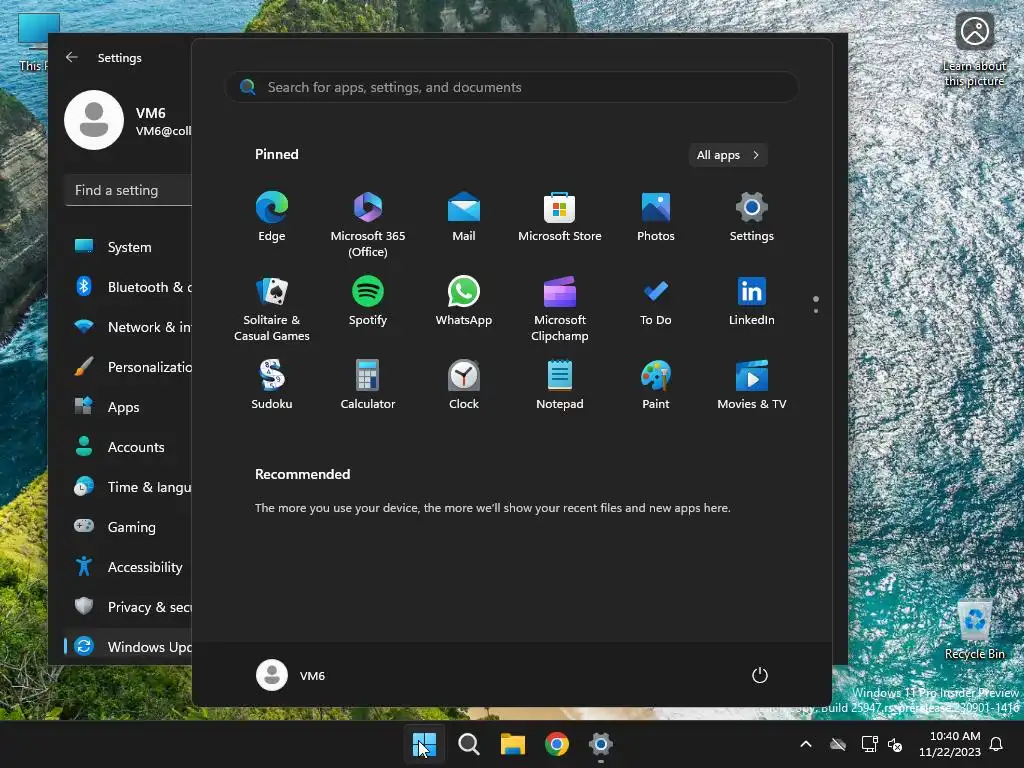Launch the Paint app
This screenshot has height=768, width=1024.
point(656,385)
